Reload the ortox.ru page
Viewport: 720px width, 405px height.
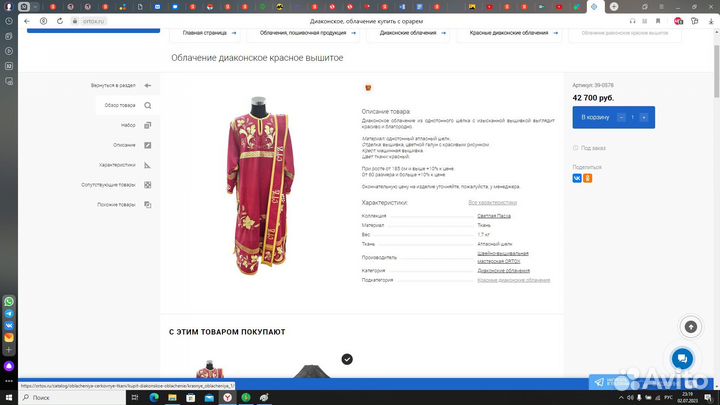(60, 21)
